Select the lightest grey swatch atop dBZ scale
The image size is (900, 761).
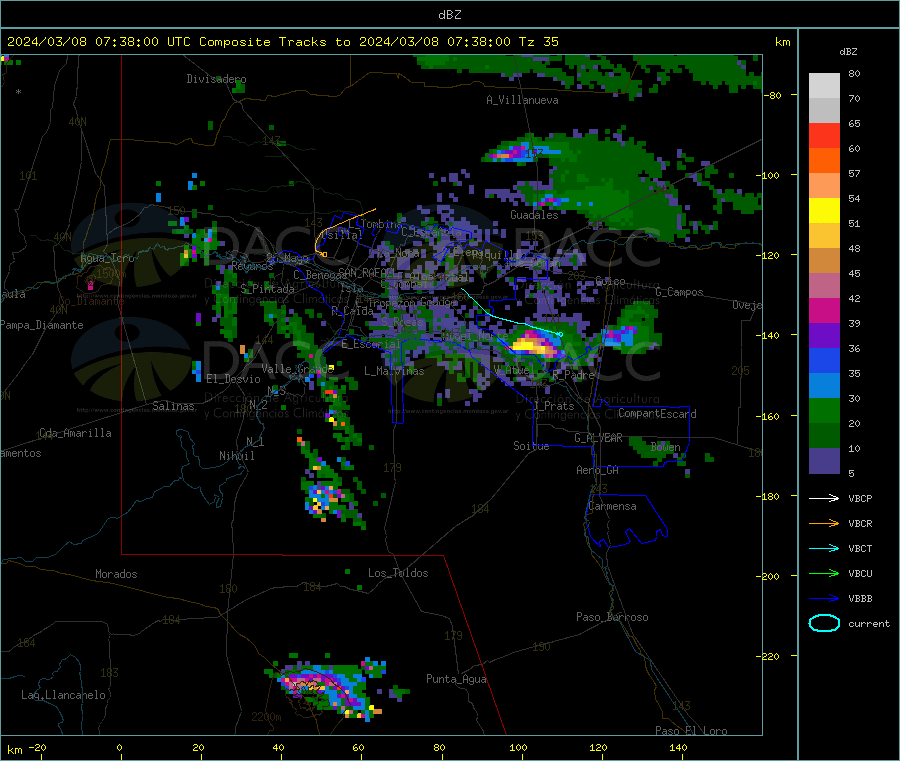coord(824,86)
